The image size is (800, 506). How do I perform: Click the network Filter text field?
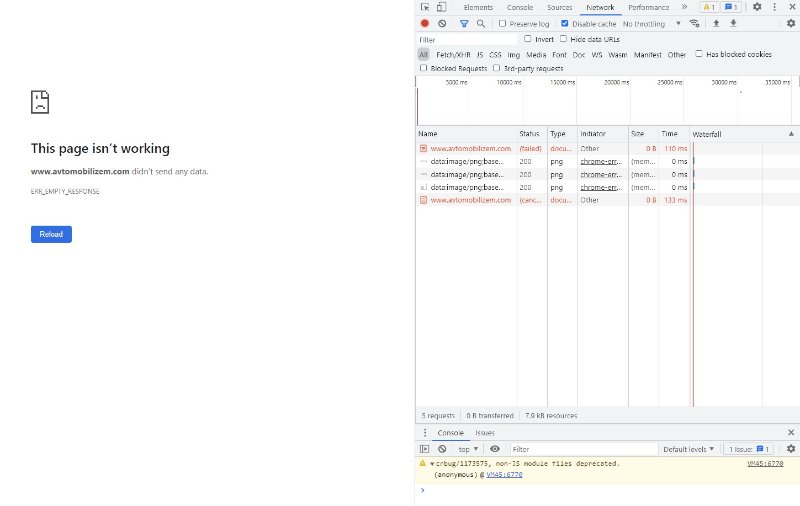tap(466, 39)
